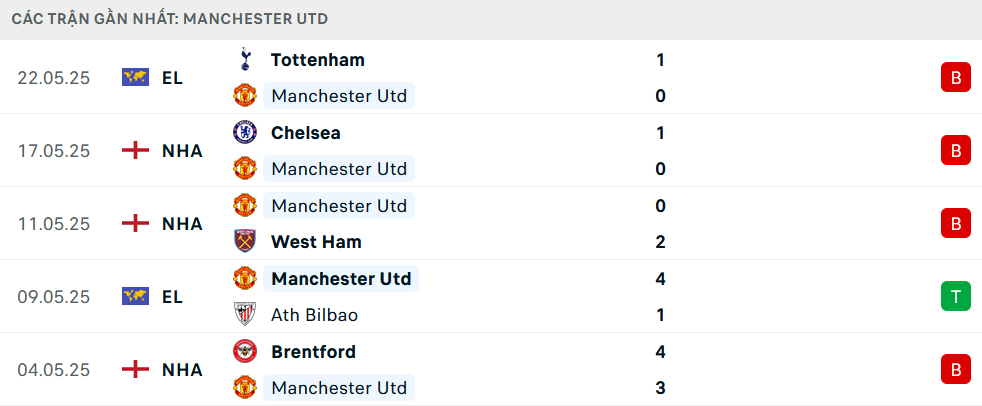This screenshot has width=982, height=406.
Task: Click the 11.05.25 match date
Action: pyautogui.click(x=54, y=224)
